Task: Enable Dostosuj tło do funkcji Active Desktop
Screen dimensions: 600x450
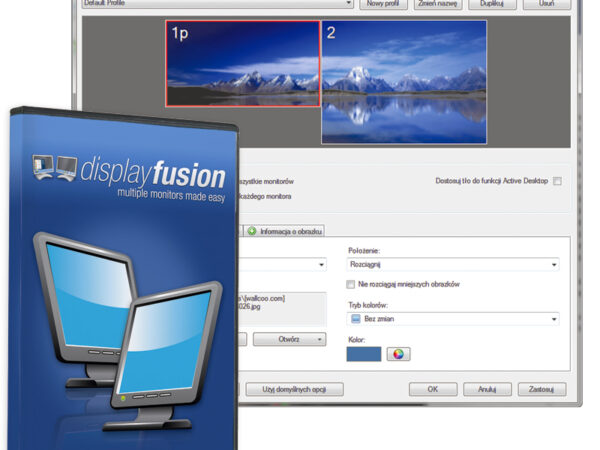Action: point(557,181)
